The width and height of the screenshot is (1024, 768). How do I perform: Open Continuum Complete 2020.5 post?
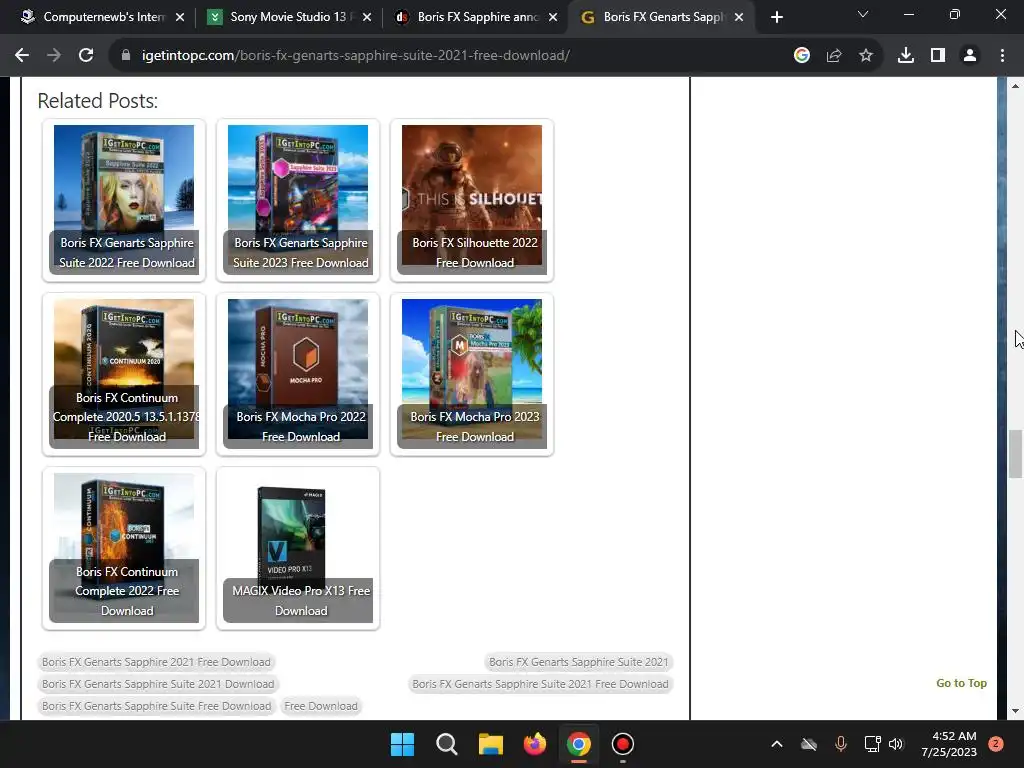click(x=124, y=374)
